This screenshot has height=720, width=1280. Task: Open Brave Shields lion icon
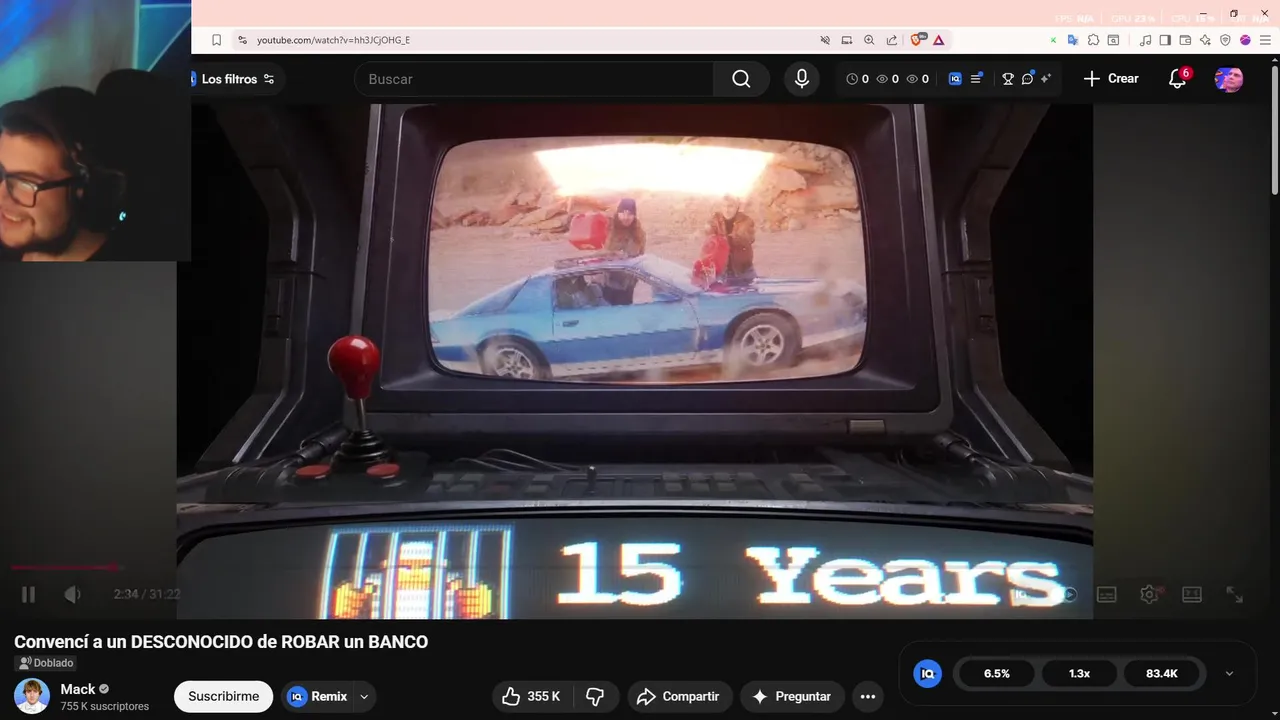tap(917, 40)
